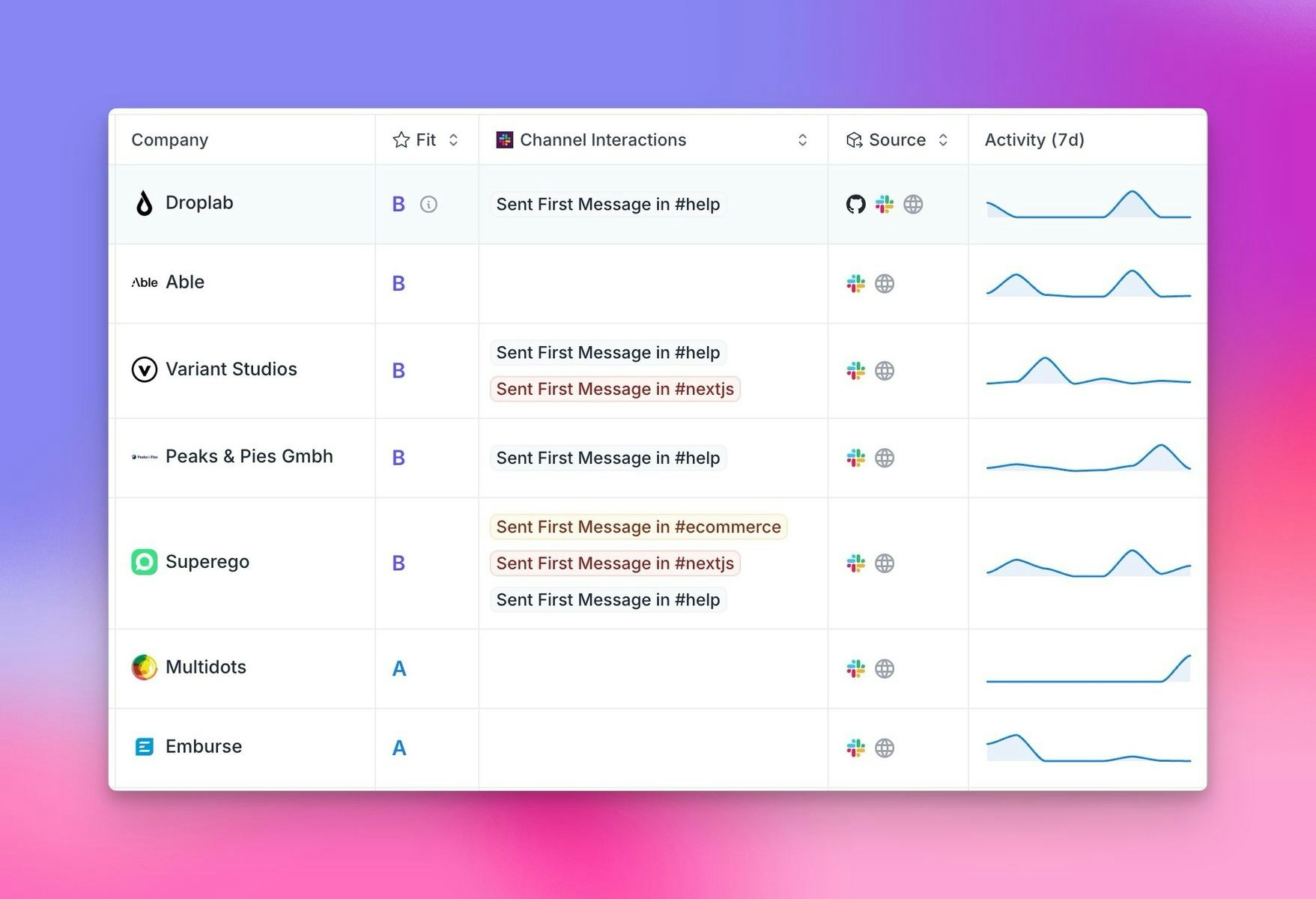1316x899 pixels.
Task: Select the Slack source icon for Able
Action: click(855, 283)
